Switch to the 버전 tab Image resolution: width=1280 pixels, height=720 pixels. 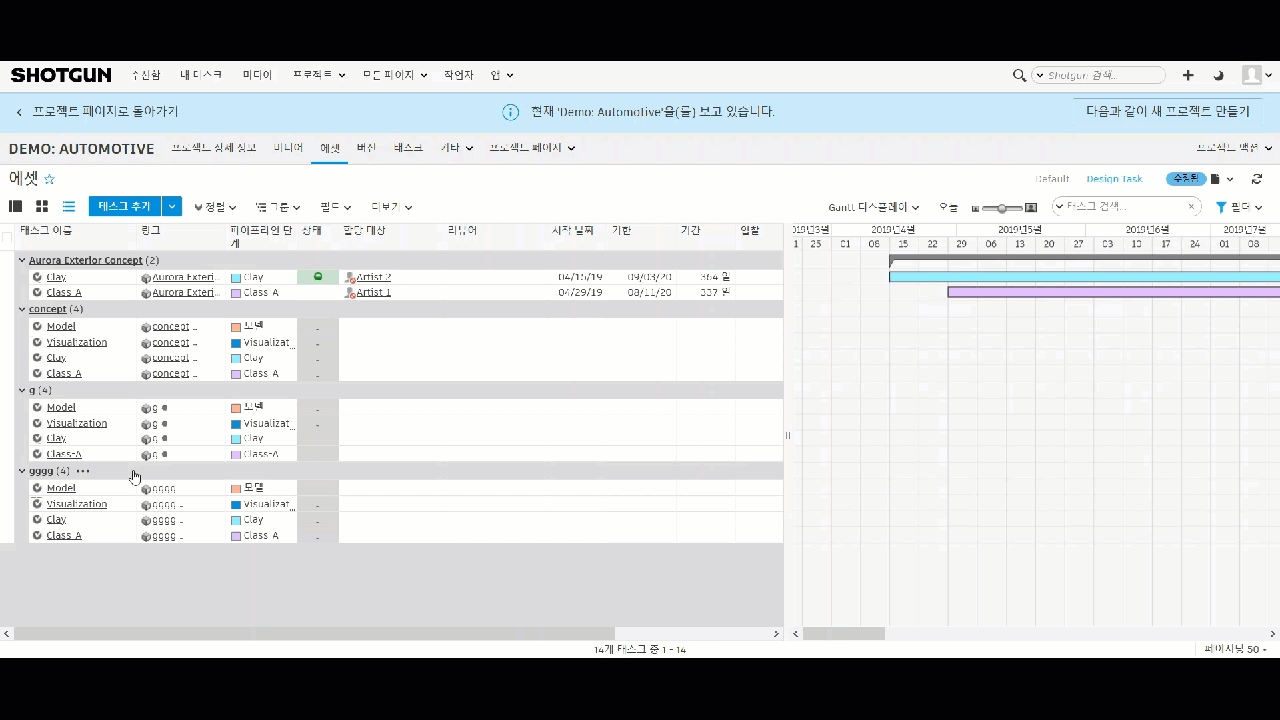pos(366,147)
